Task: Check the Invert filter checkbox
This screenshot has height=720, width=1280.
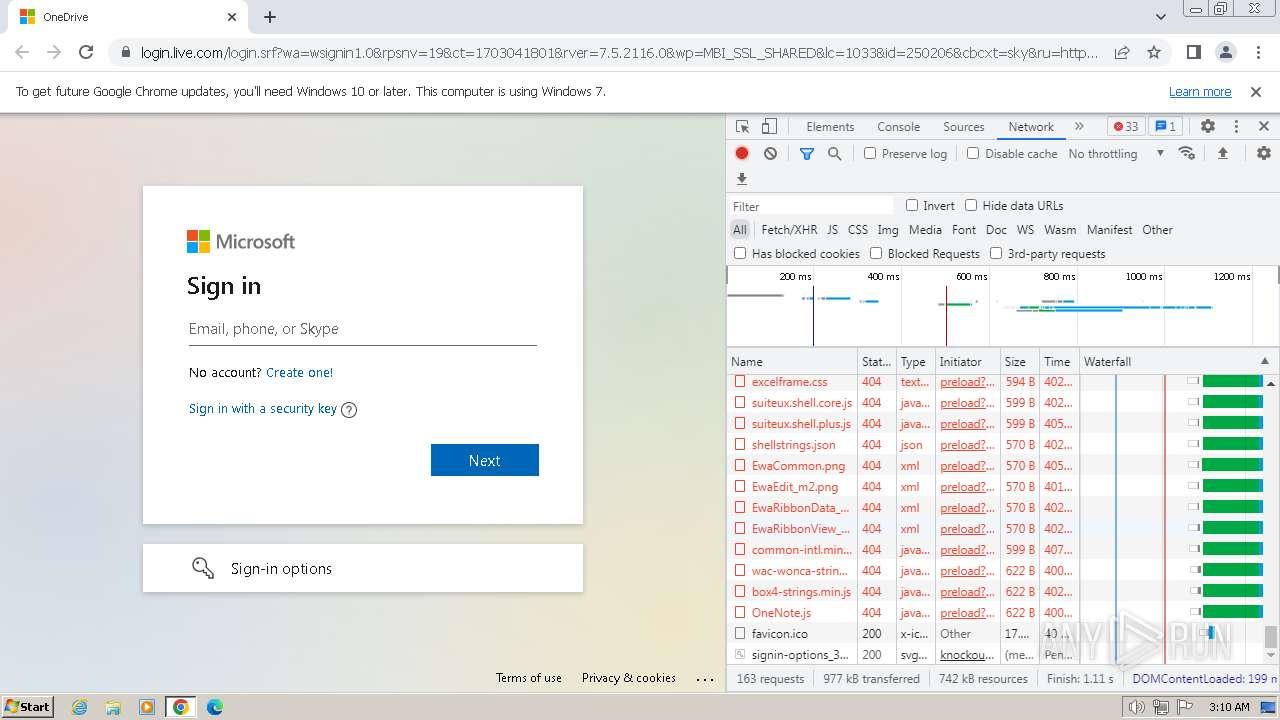Action: tap(912, 205)
